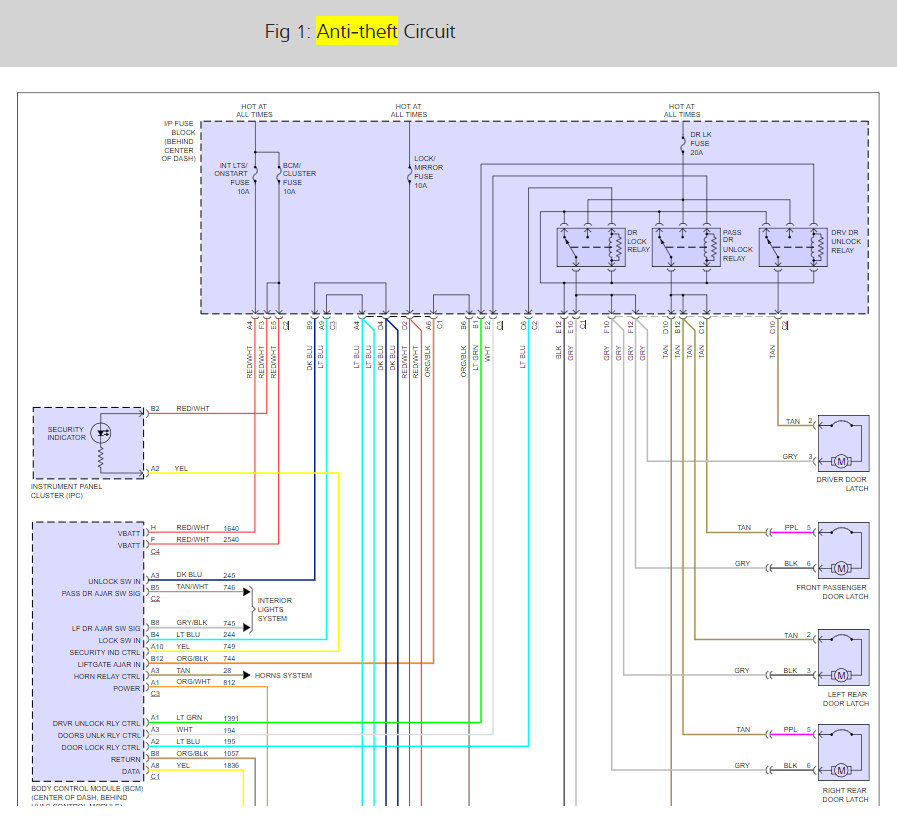Click circuit number 1836 on YEL wire

(x=231, y=766)
